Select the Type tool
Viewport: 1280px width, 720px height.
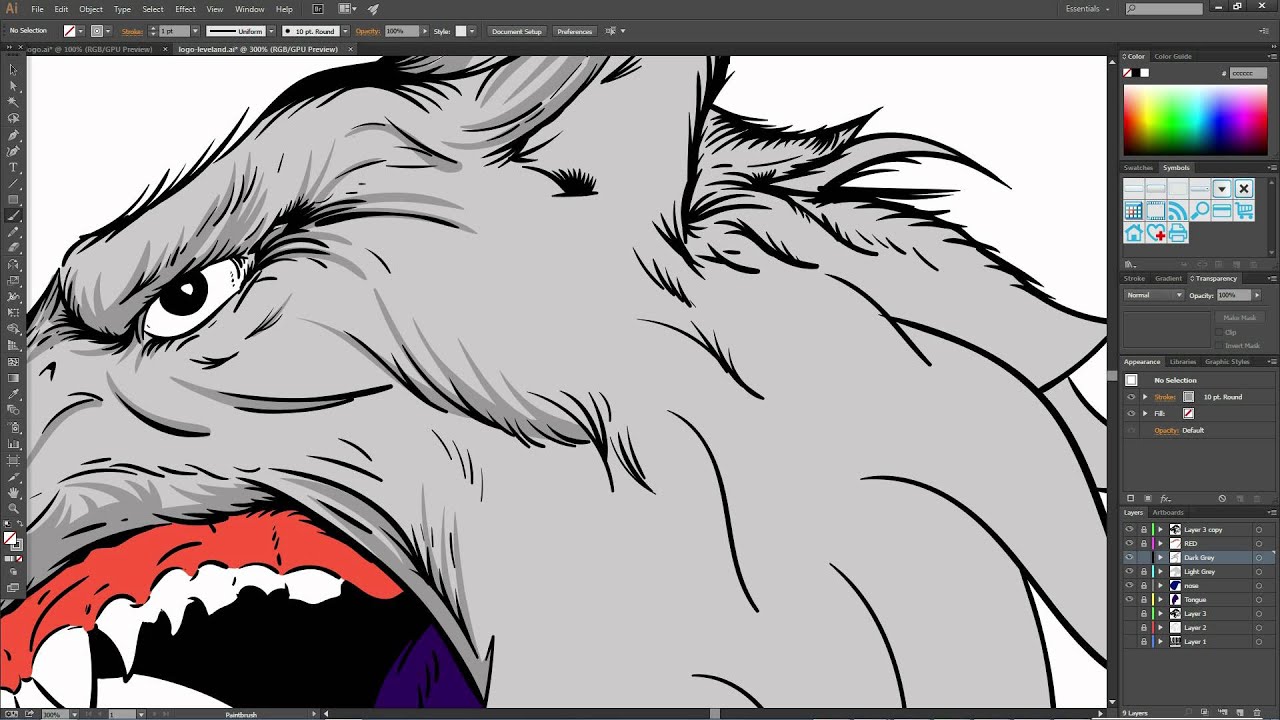click(13, 166)
